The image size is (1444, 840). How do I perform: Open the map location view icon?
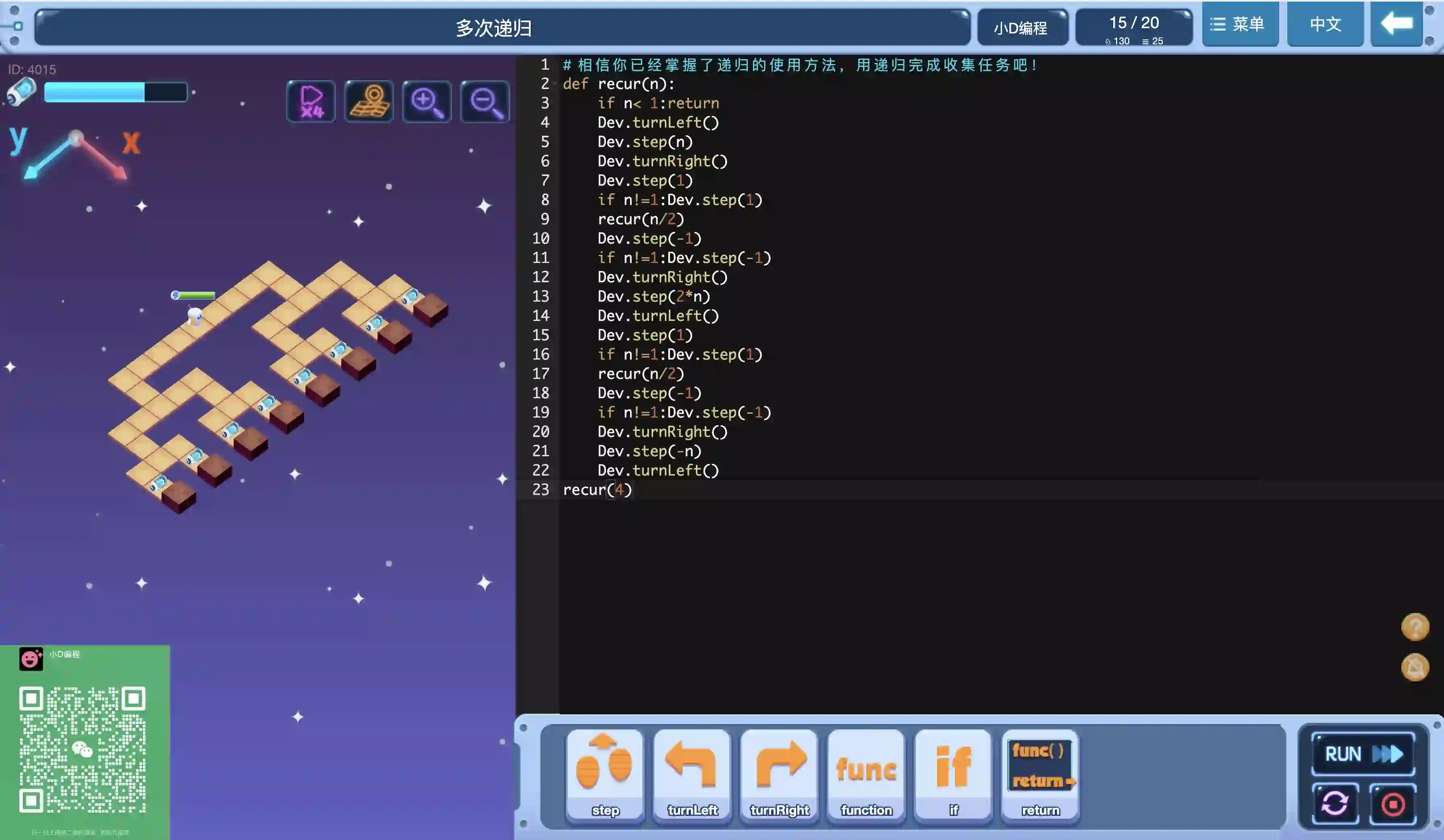point(369,102)
